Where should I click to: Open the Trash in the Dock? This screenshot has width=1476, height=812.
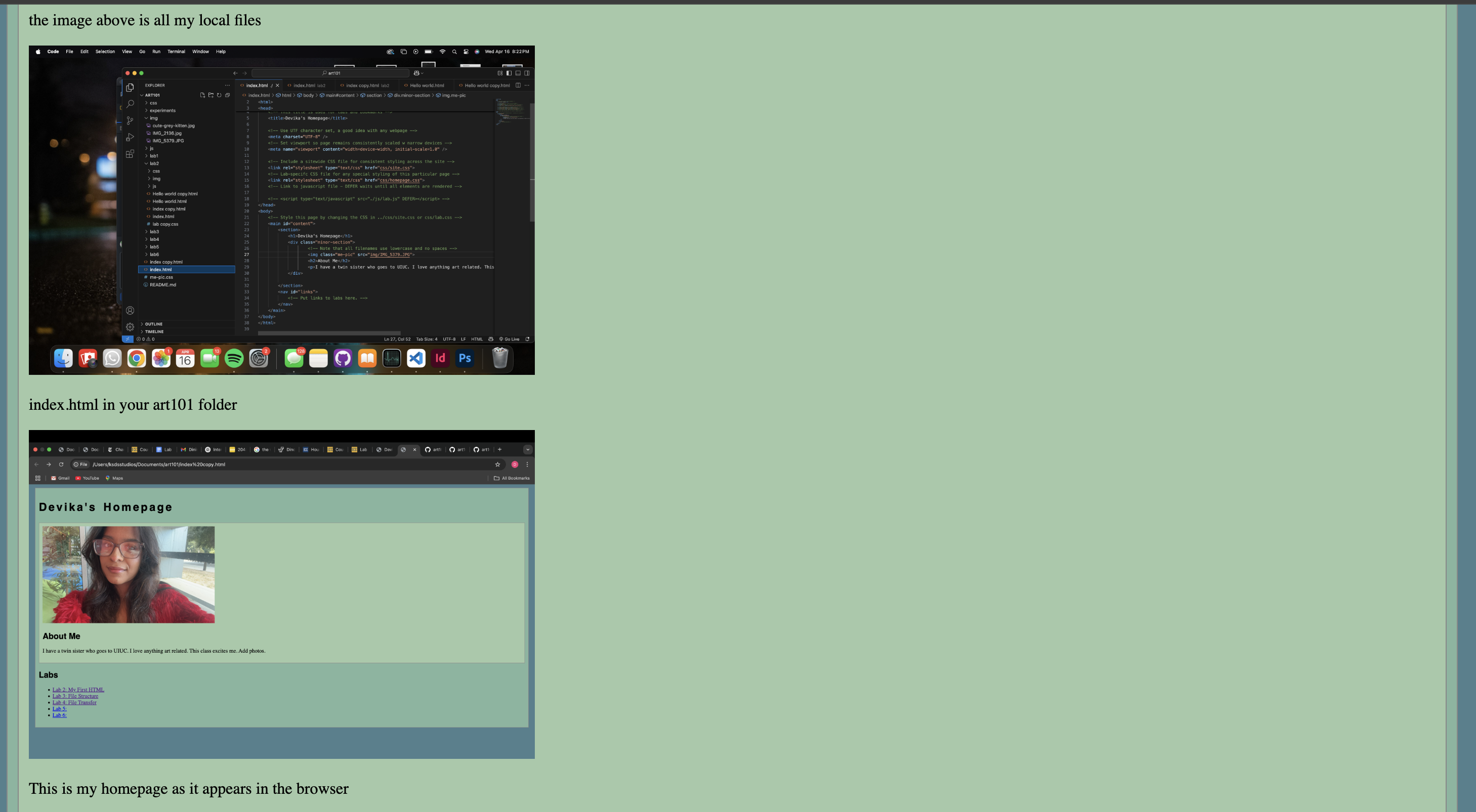point(500,358)
